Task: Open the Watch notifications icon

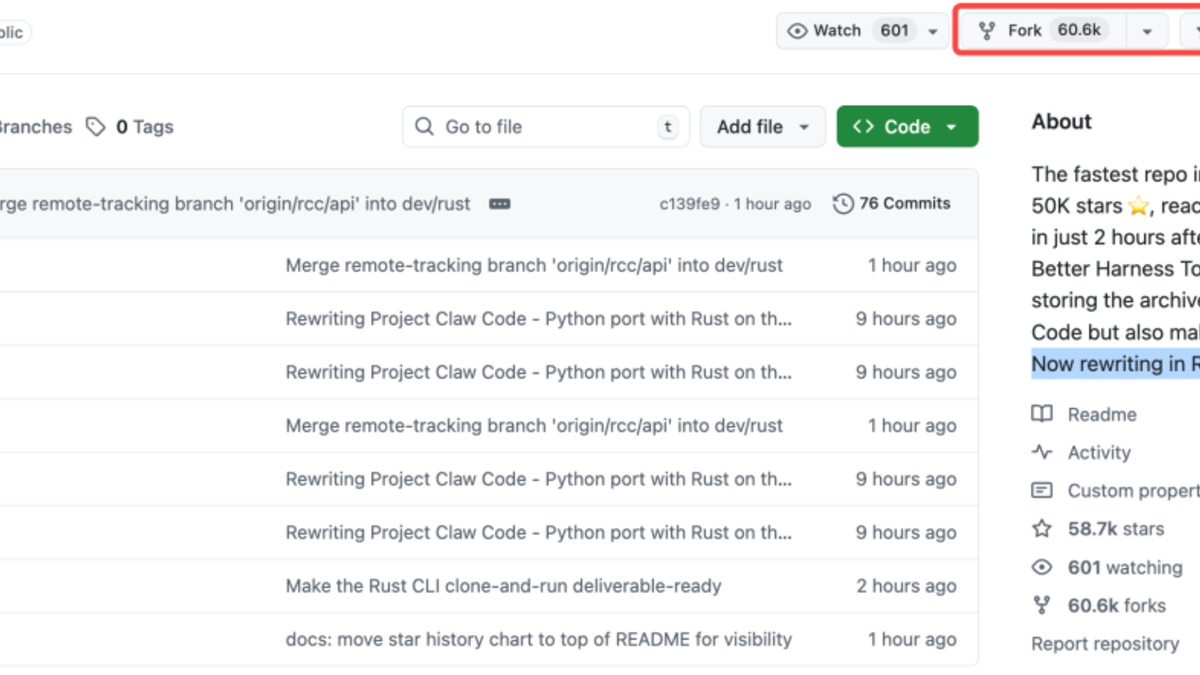Action: [x=796, y=30]
